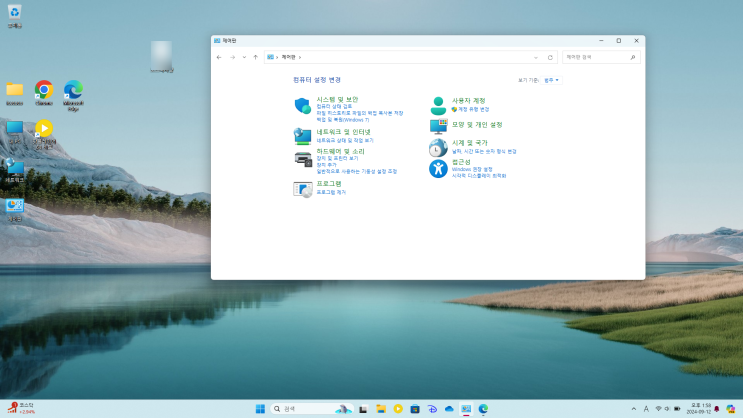The height and width of the screenshot is (418, 743).
Task: Click the 접근성 accessibility icon
Action: pos(438,169)
